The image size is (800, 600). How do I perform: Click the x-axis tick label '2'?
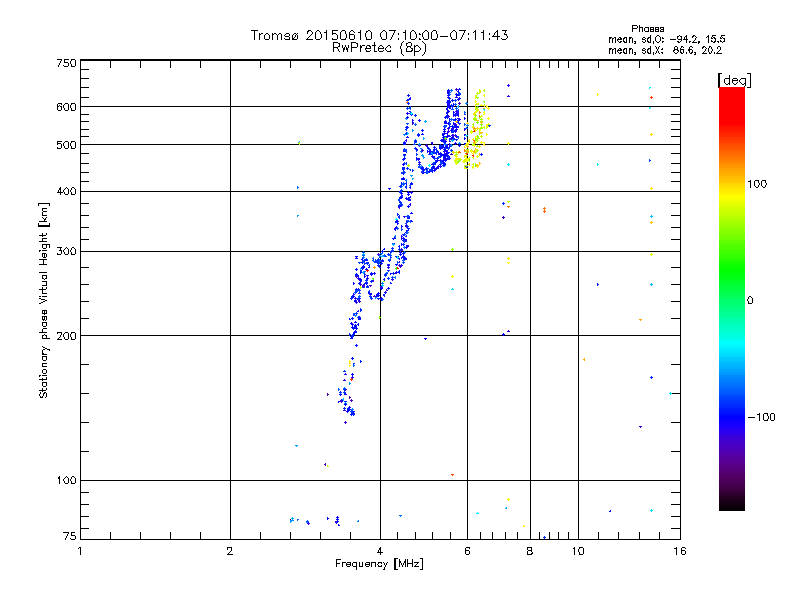230,551
